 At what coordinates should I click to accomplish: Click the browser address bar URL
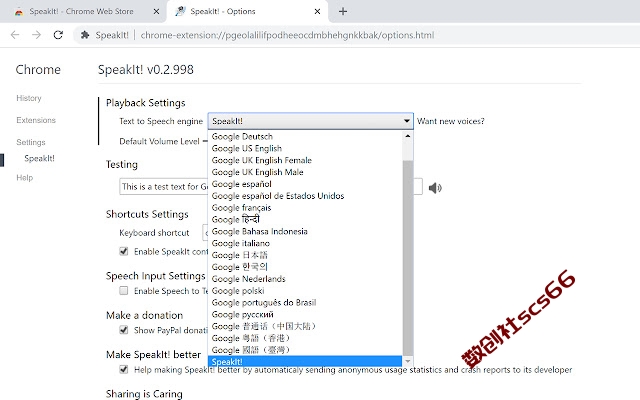pos(287,35)
